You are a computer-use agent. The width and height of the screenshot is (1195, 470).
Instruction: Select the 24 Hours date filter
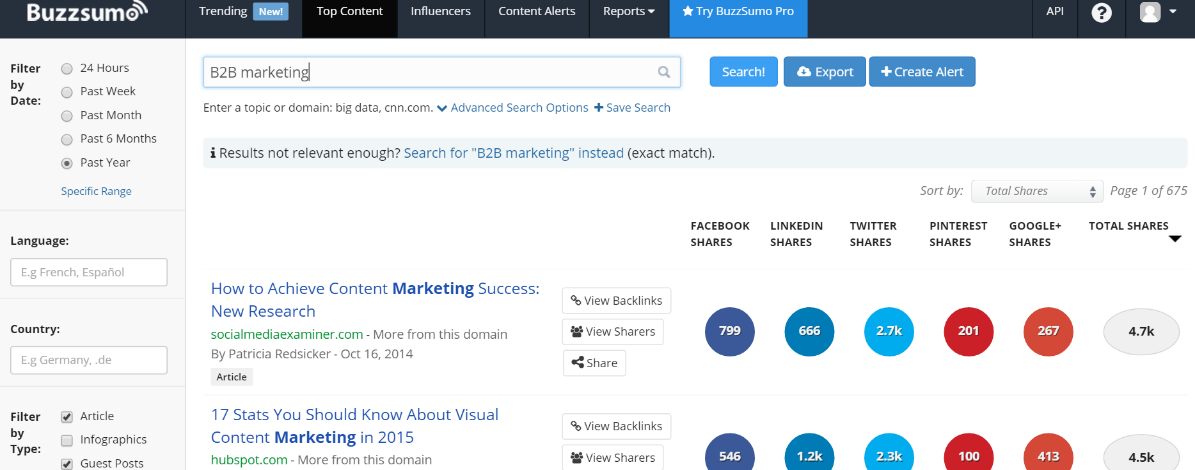(67, 69)
